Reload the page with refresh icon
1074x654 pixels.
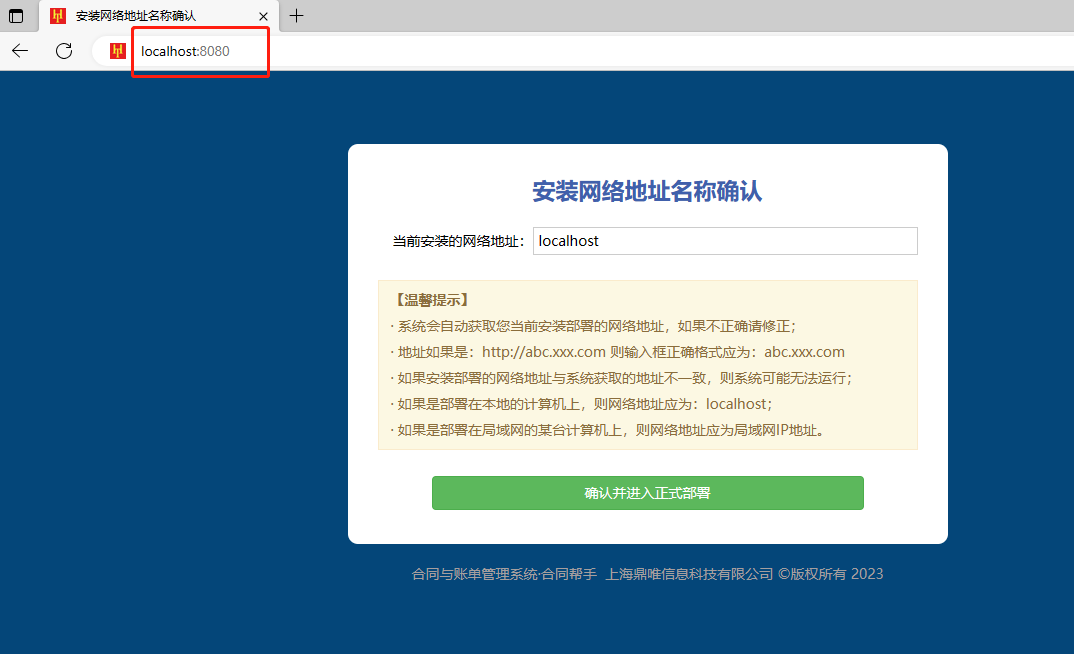tap(64, 51)
